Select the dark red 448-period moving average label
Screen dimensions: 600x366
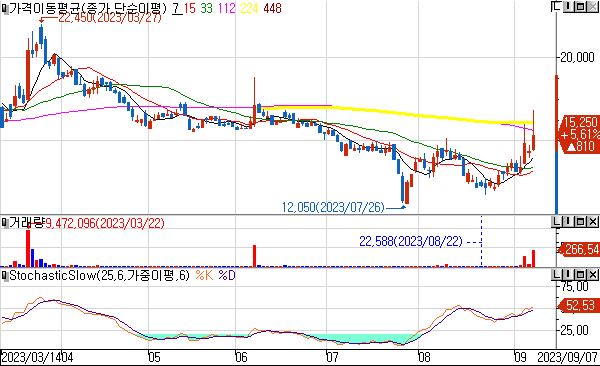[x=272, y=8]
